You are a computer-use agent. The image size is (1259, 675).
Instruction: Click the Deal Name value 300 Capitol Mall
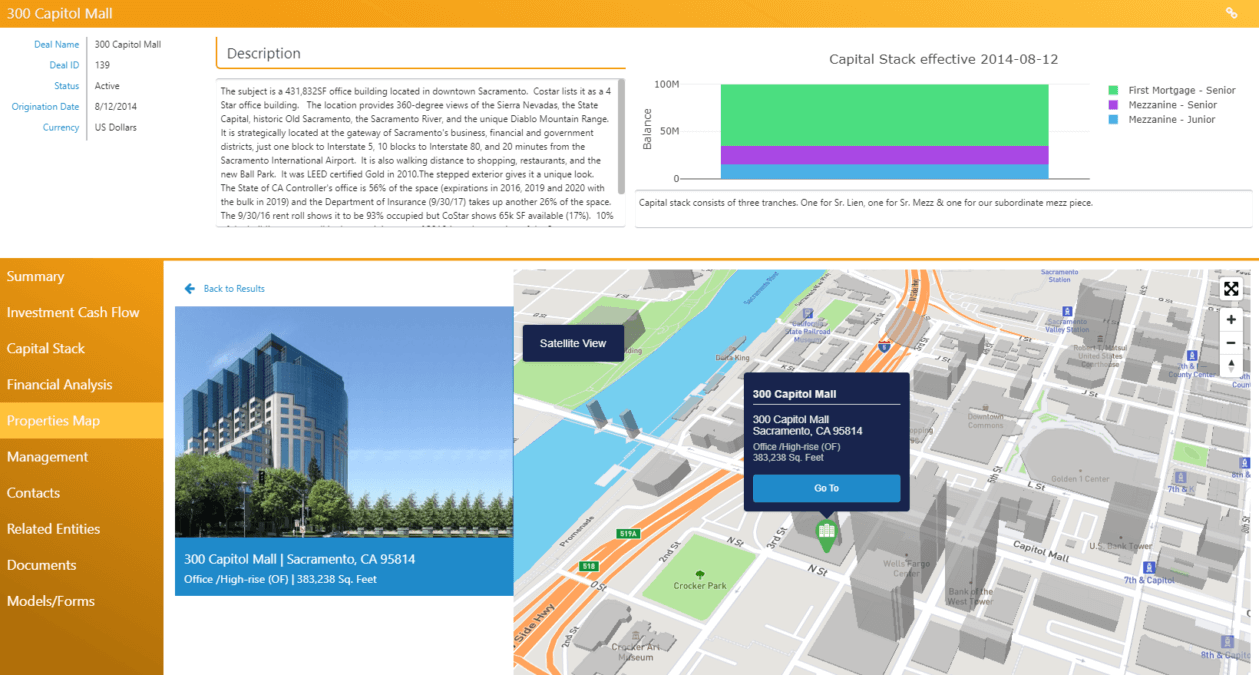[x=128, y=45]
